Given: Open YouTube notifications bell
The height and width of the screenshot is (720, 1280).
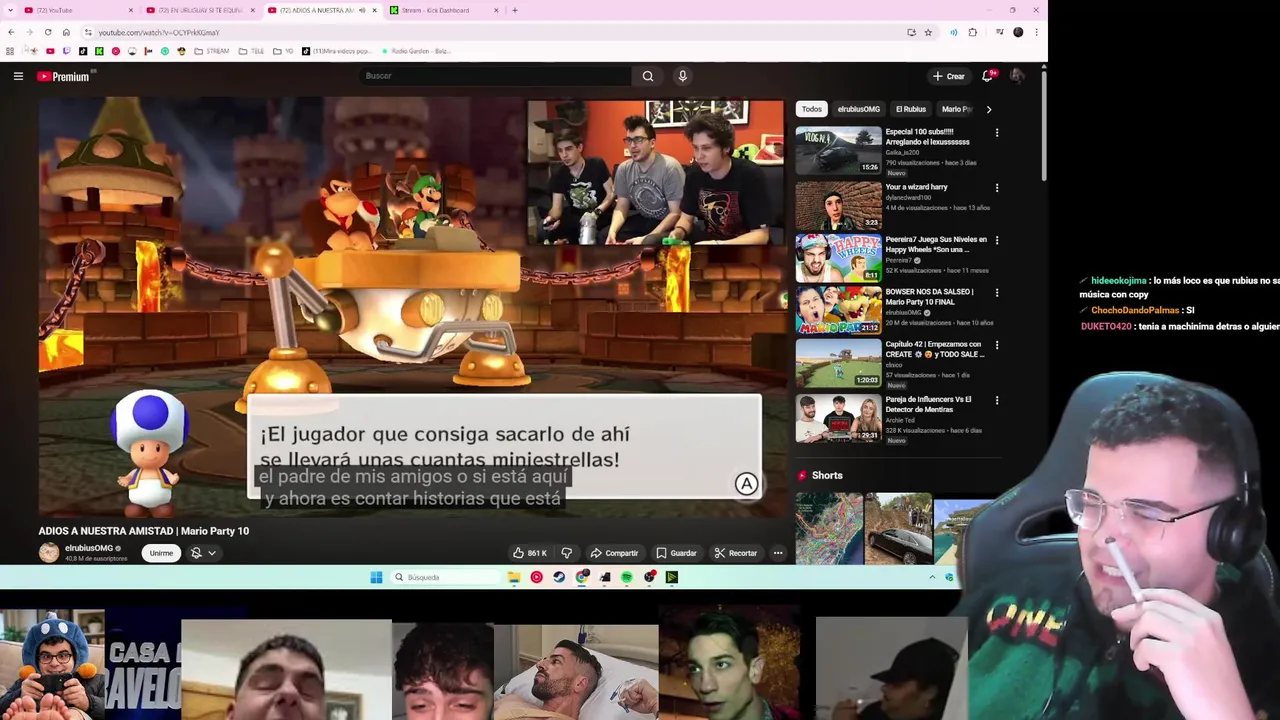Looking at the screenshot, I should click(x=988, y=76).
